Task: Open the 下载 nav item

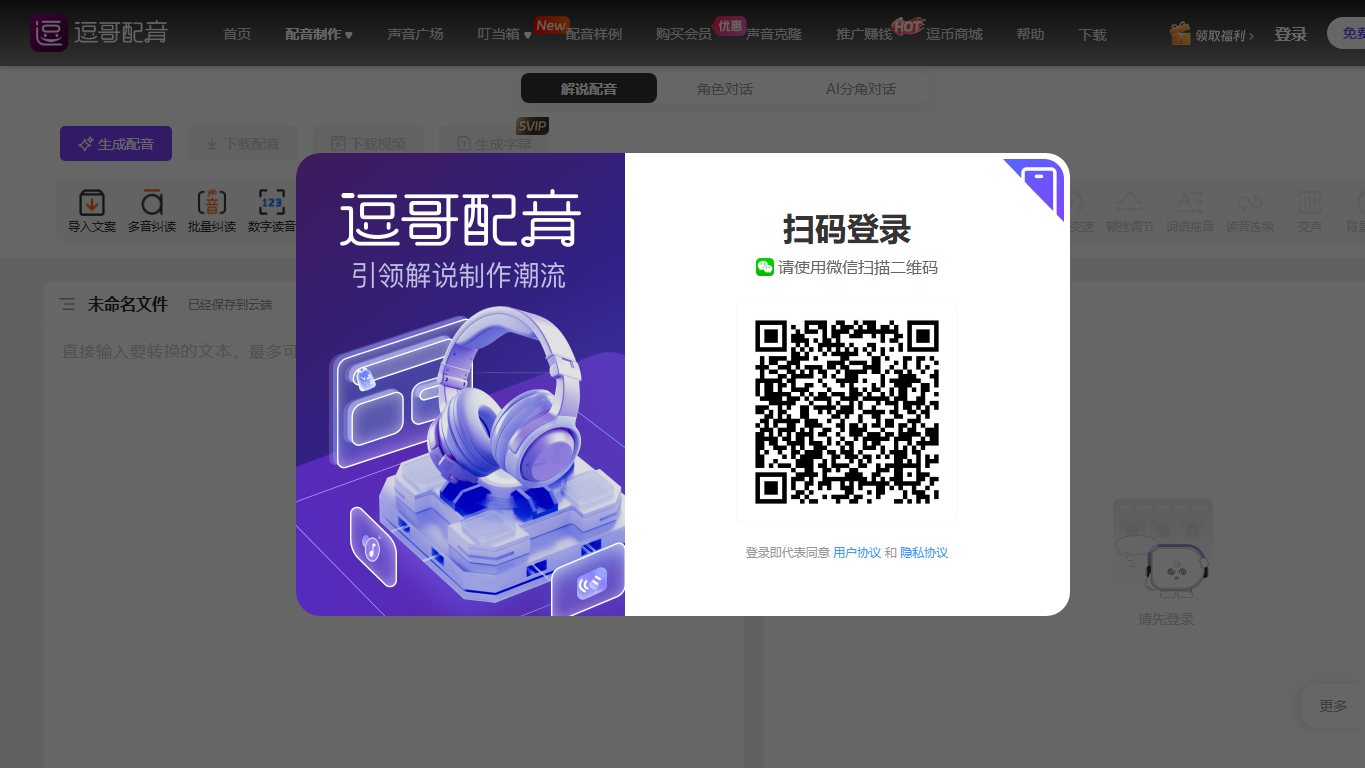Action: coord(1093,34)
